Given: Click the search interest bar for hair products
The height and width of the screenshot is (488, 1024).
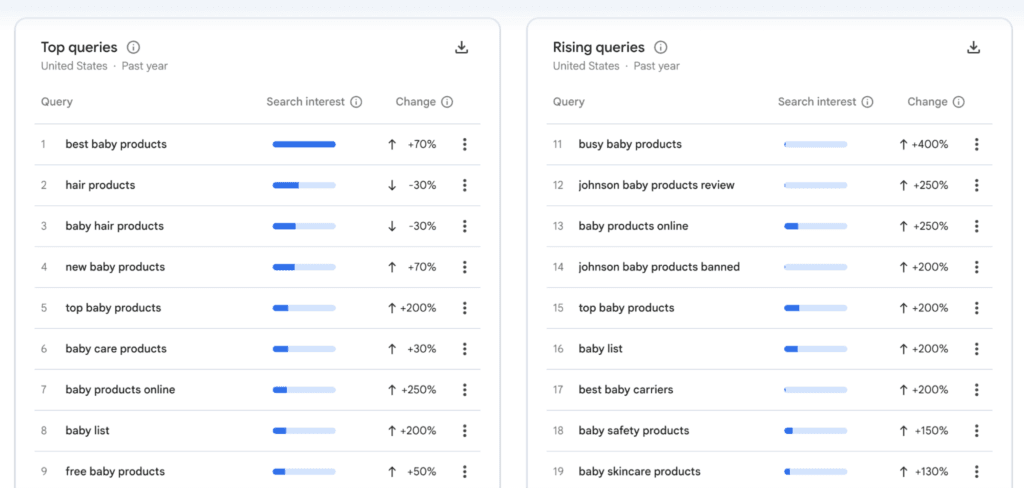Looking at the screenshot, I should click(304, 186).
